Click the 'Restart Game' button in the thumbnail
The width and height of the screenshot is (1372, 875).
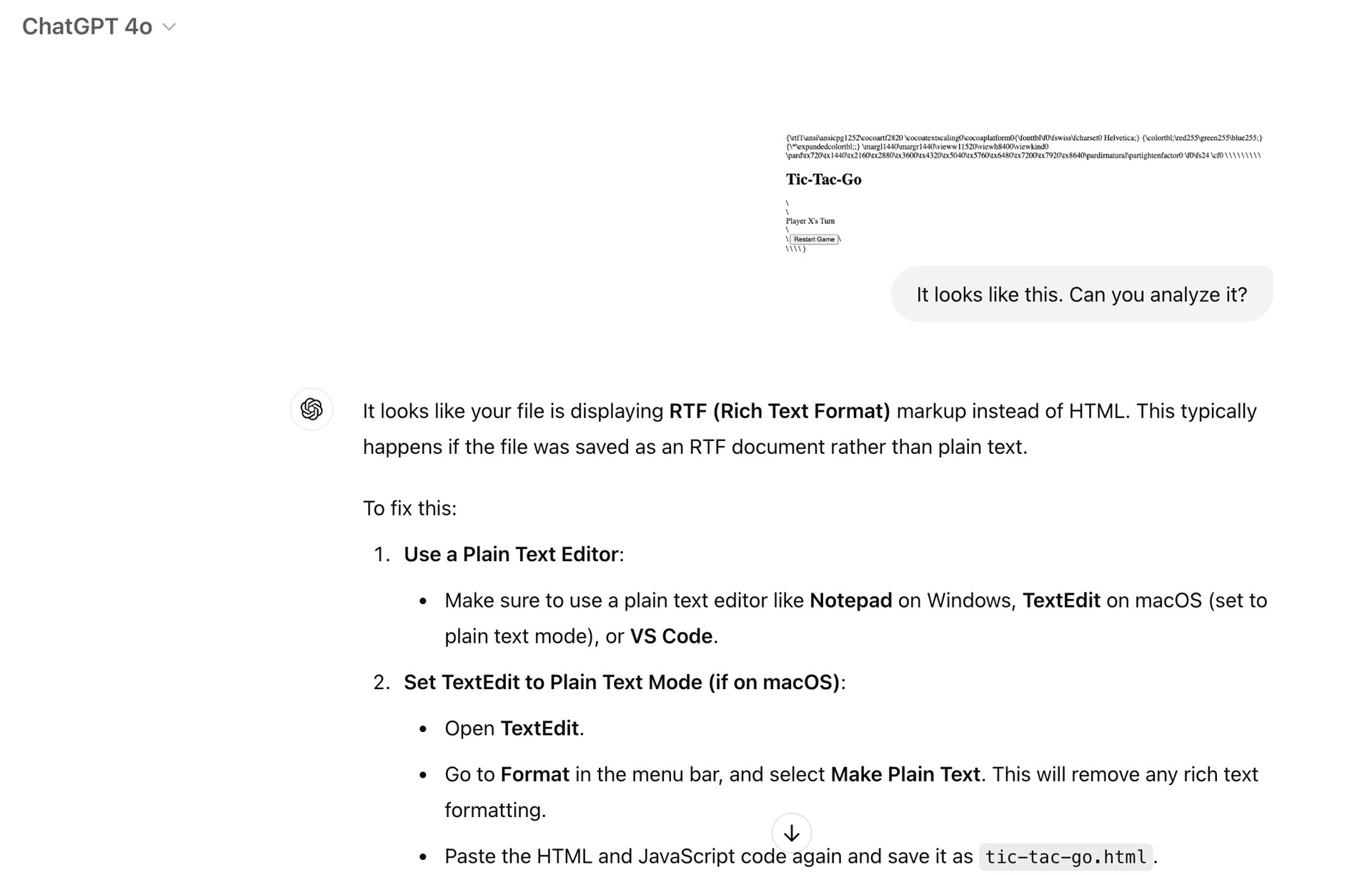(x=814, y=239)
